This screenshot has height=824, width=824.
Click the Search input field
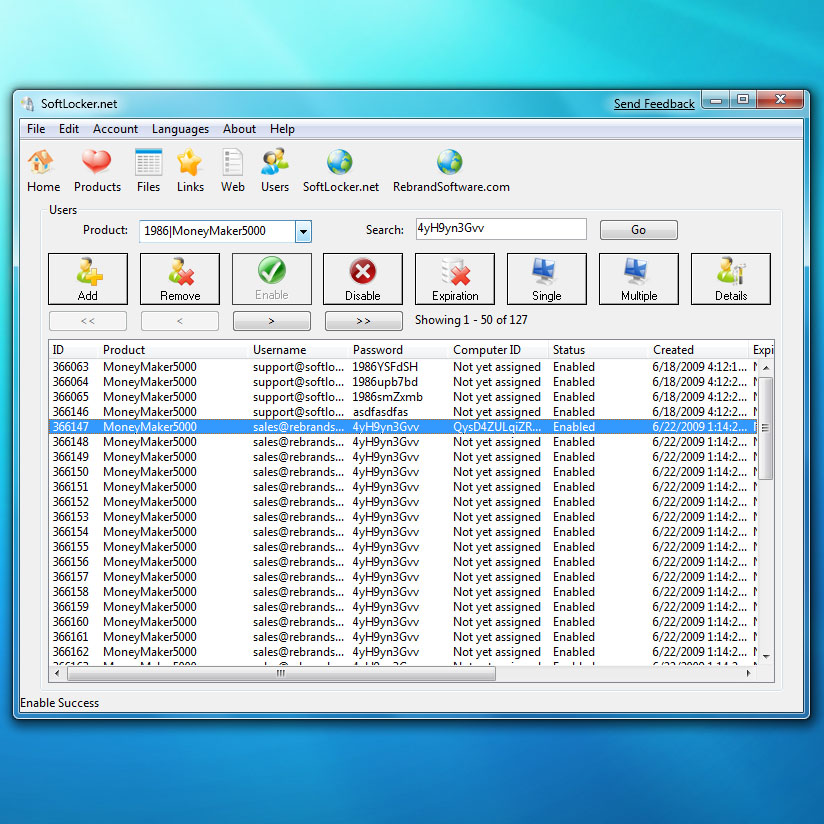tap(500, 229)
